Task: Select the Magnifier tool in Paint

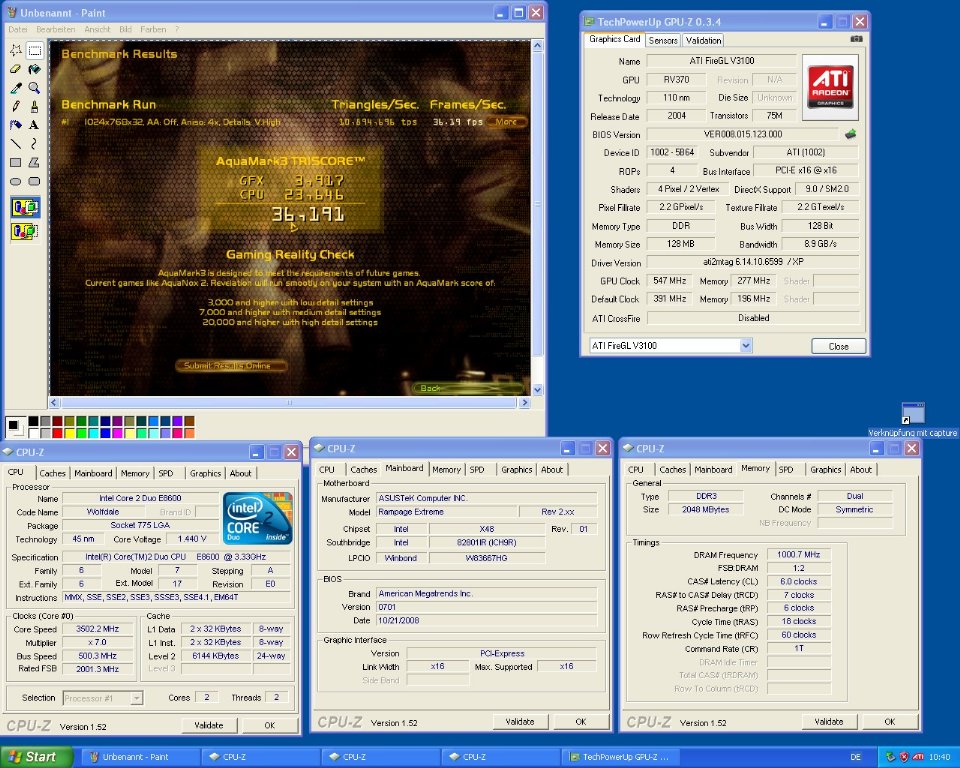Action: [x=34, y=88]
